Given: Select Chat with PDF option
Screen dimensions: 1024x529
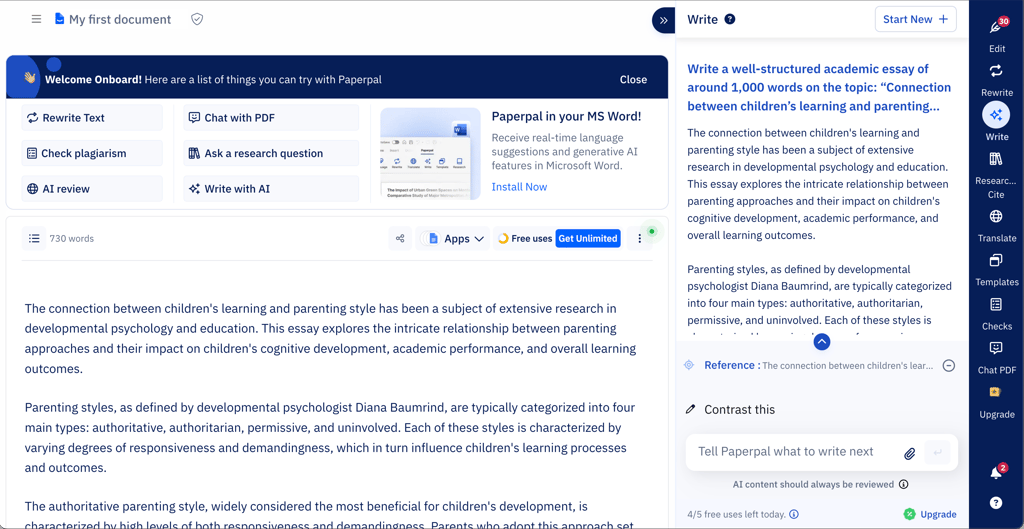Looking at the screenshot, I should point(271,118).
